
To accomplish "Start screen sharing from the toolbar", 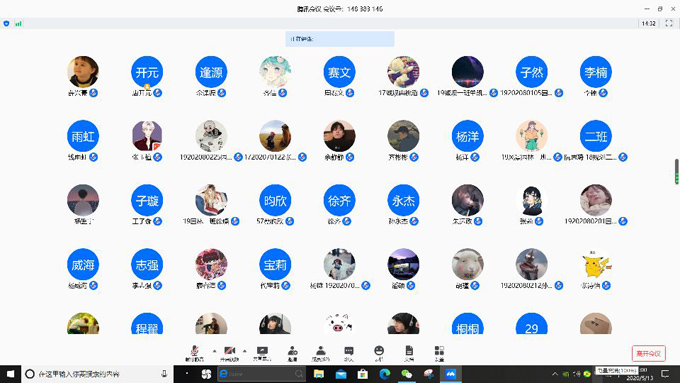I will (262, 353).
